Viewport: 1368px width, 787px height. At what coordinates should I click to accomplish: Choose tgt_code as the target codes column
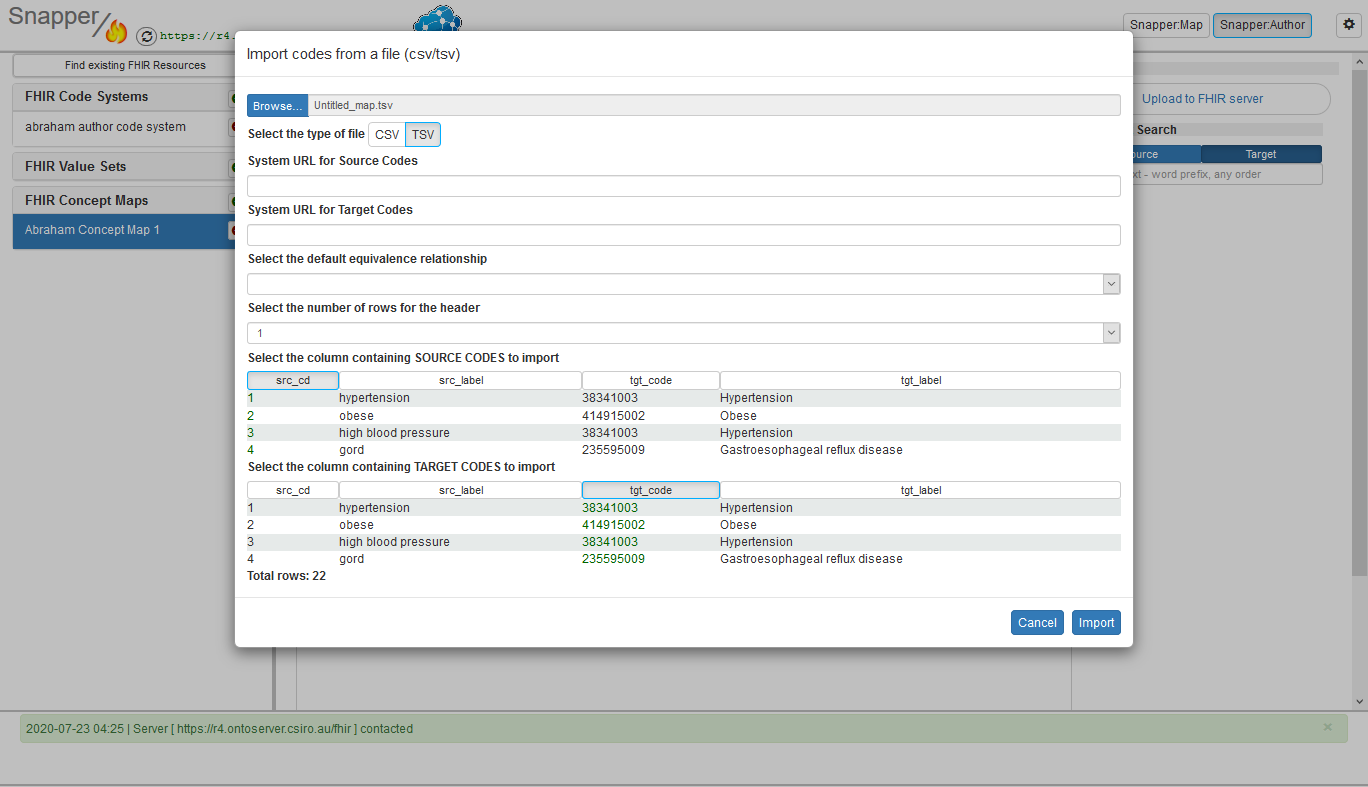click(651, 490)
